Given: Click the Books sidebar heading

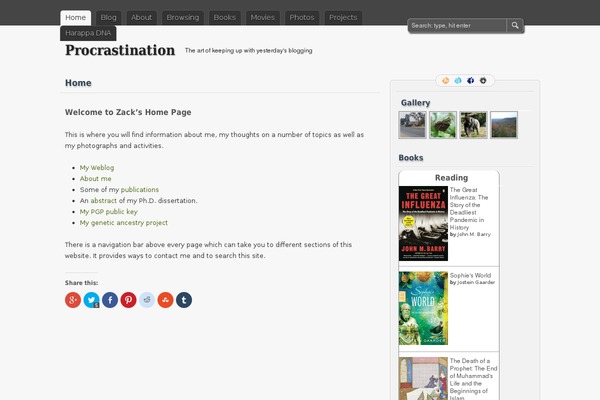Looking at the screenshot, I should 411,158.
